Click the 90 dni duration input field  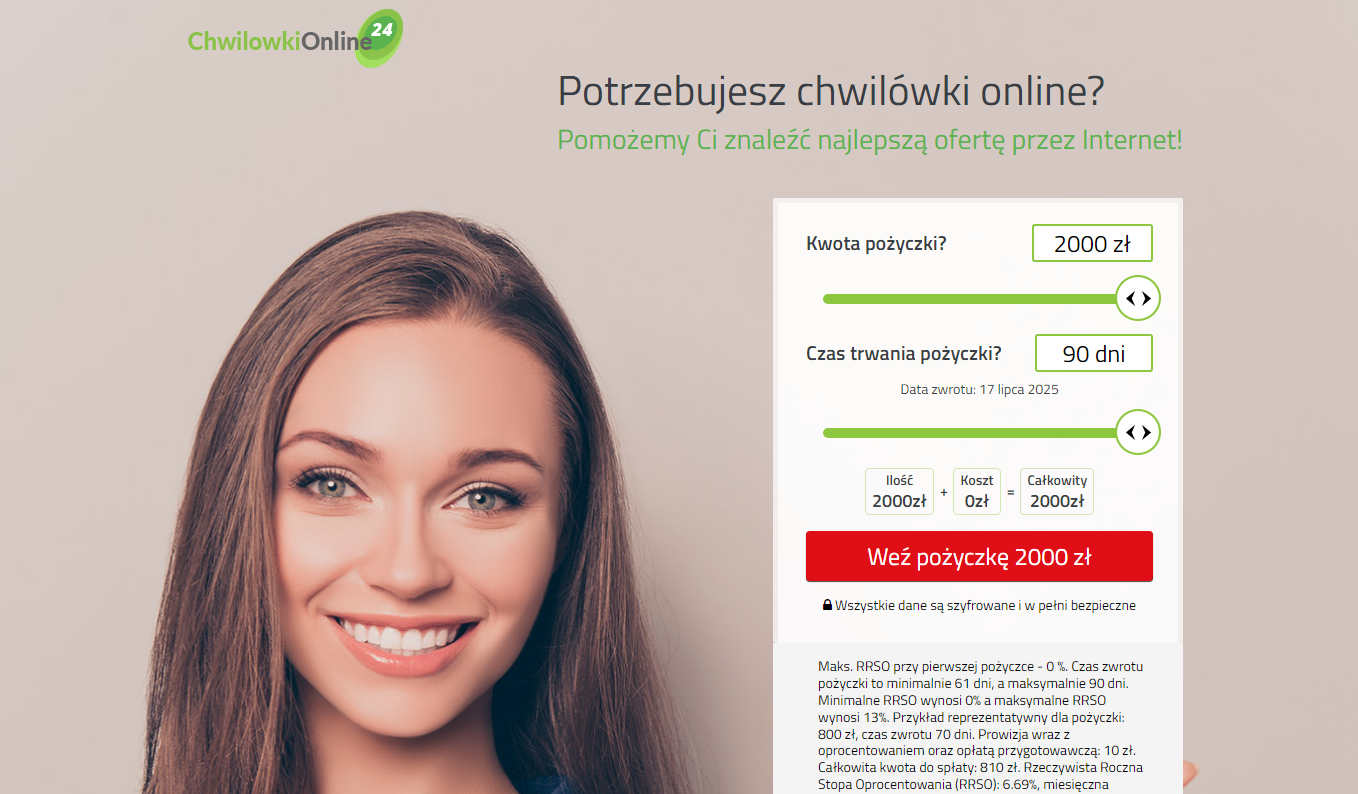coord(1093,353)
